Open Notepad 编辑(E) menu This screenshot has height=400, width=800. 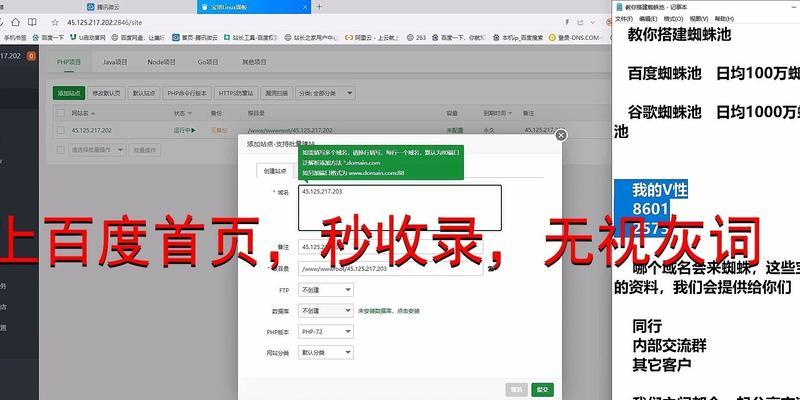tap(648, 19)
